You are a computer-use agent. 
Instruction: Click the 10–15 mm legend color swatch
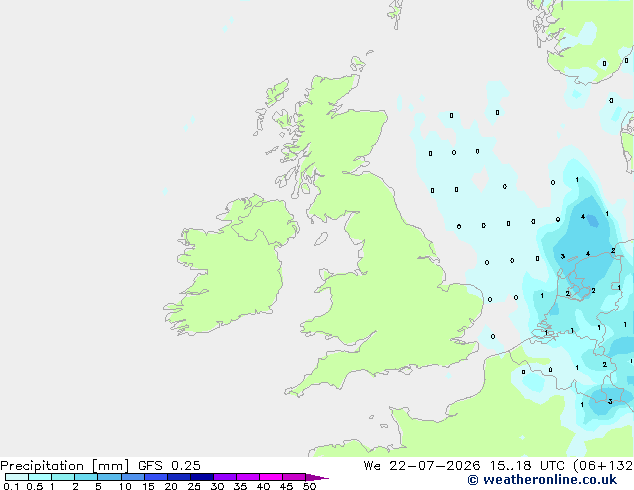(x=132, y=477)
